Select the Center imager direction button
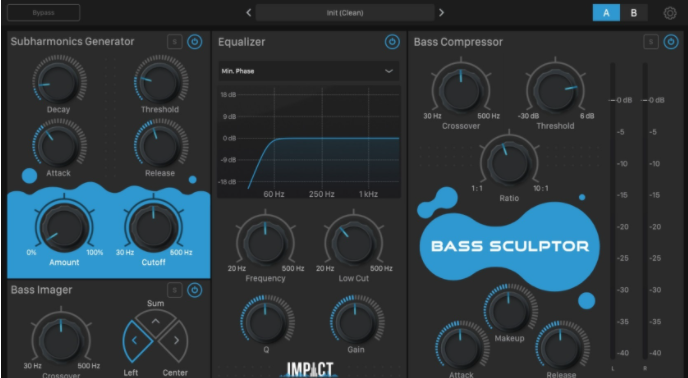688x378 pixels. [174, 341]
